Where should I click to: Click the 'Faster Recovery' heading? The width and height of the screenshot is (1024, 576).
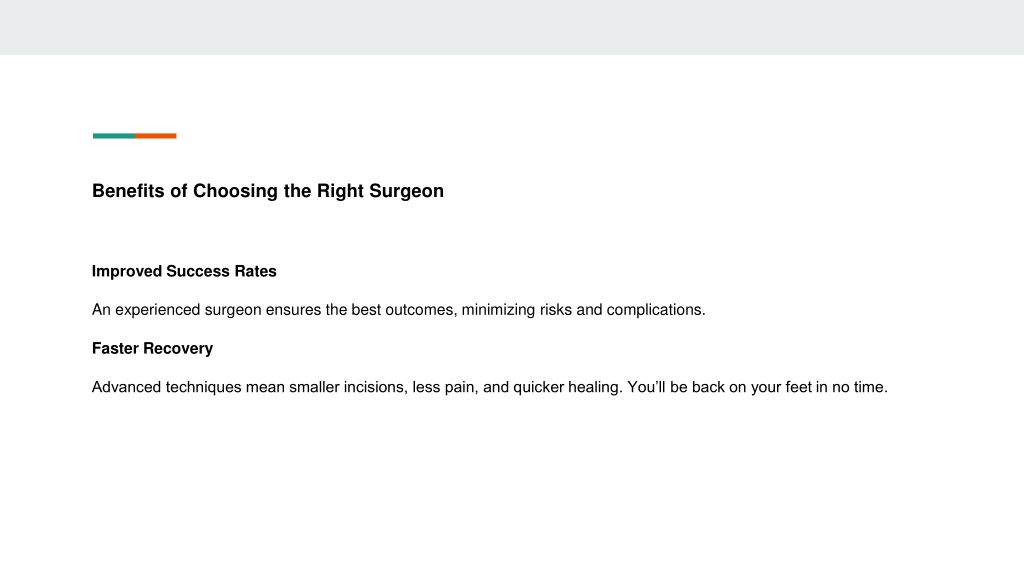click(152, 349)
